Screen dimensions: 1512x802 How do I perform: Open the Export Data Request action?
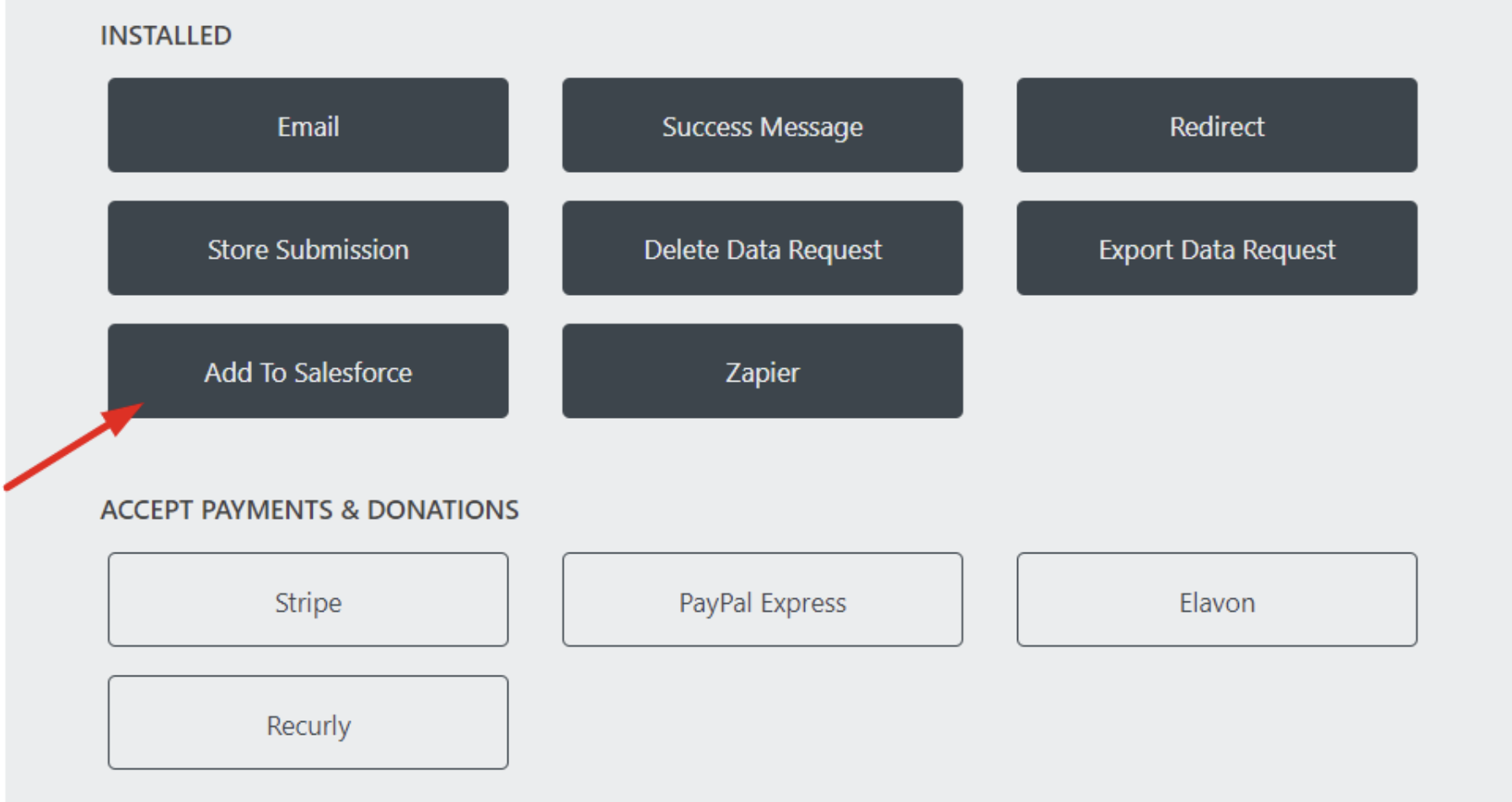1216,249
